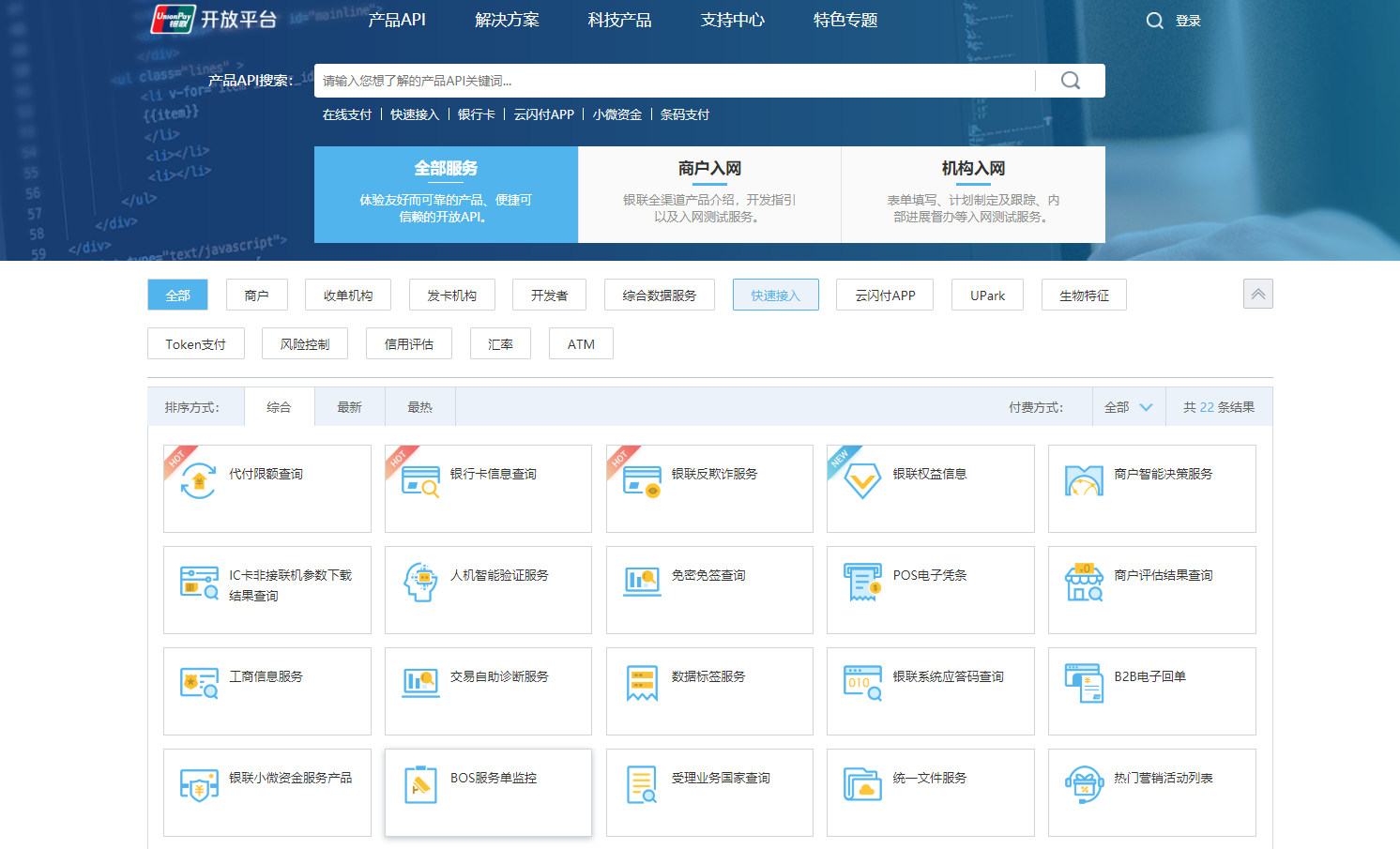1400x849 pixels.
Task: Sort results by 综合
Action: coord(279,407)
